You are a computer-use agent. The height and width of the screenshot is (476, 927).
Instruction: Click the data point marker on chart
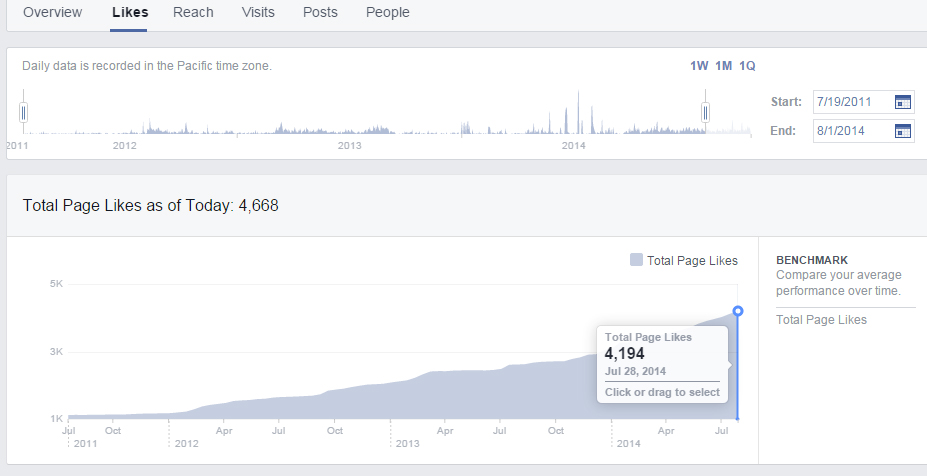[x=738, y=311]
